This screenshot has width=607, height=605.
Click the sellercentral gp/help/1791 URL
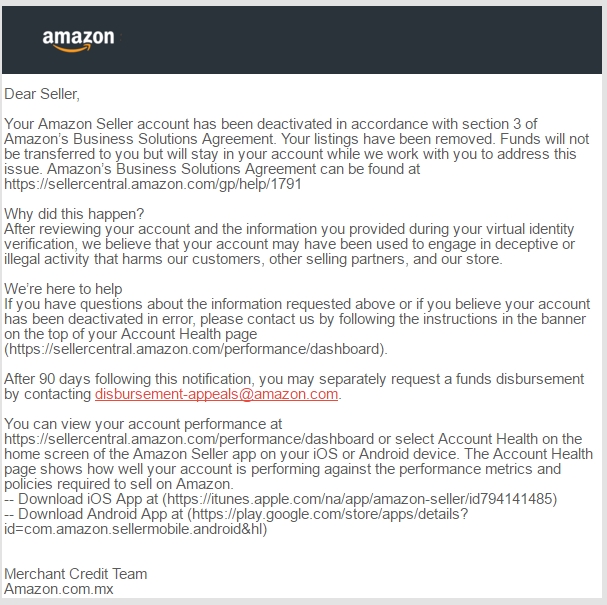click(153, 184)
